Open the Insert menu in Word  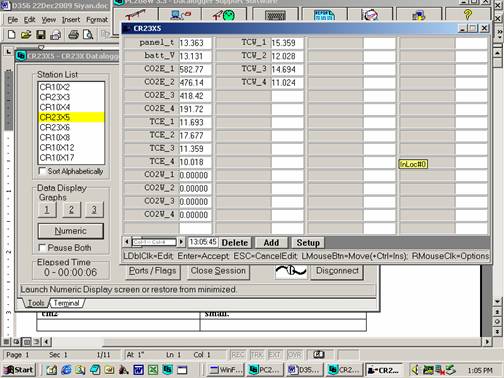point(71,20)
